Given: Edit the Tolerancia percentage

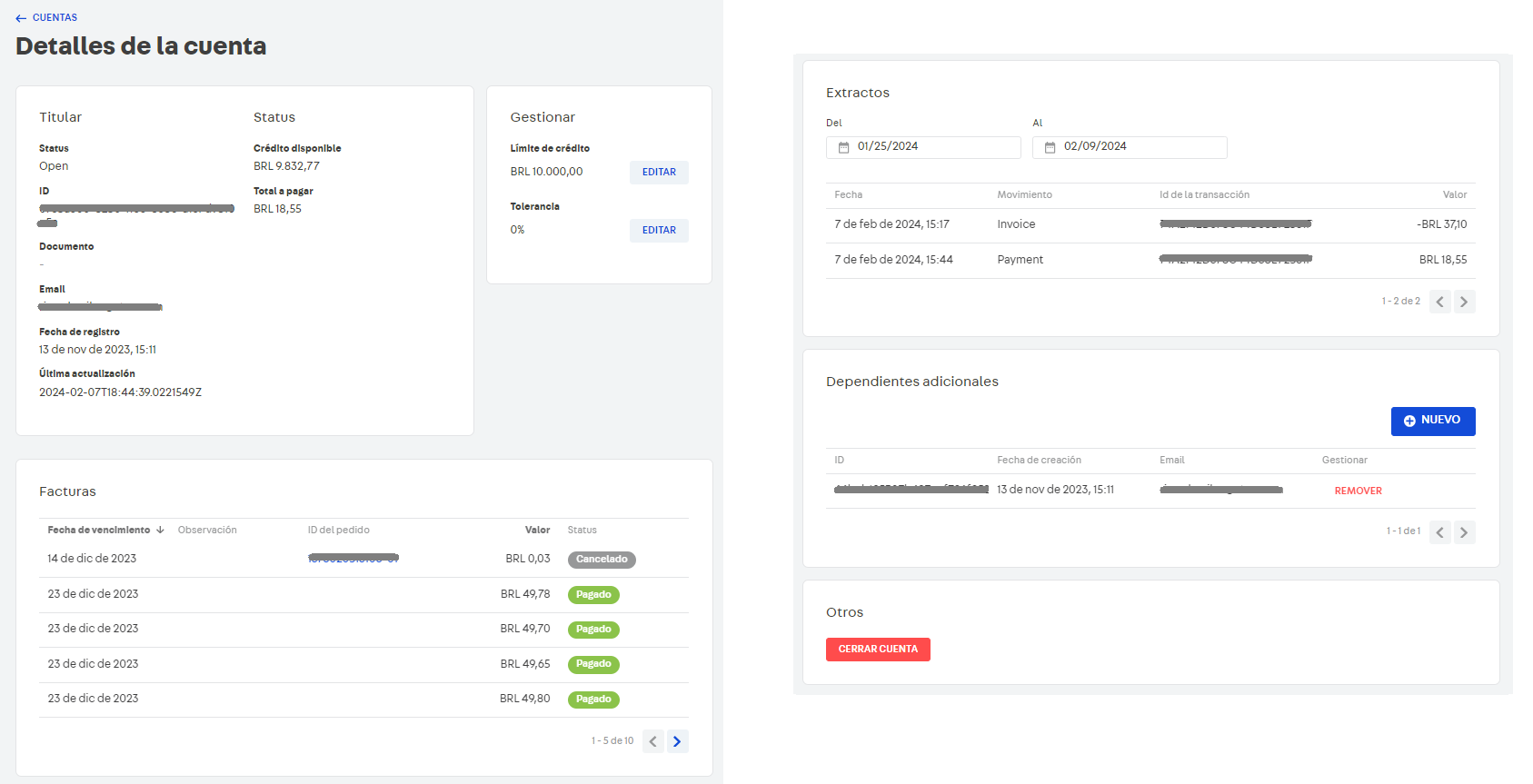Looking at the screenshot, I should (659, 231).
